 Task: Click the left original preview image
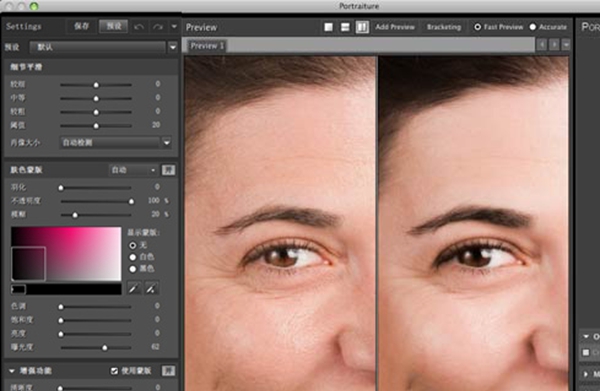point(280,223)
